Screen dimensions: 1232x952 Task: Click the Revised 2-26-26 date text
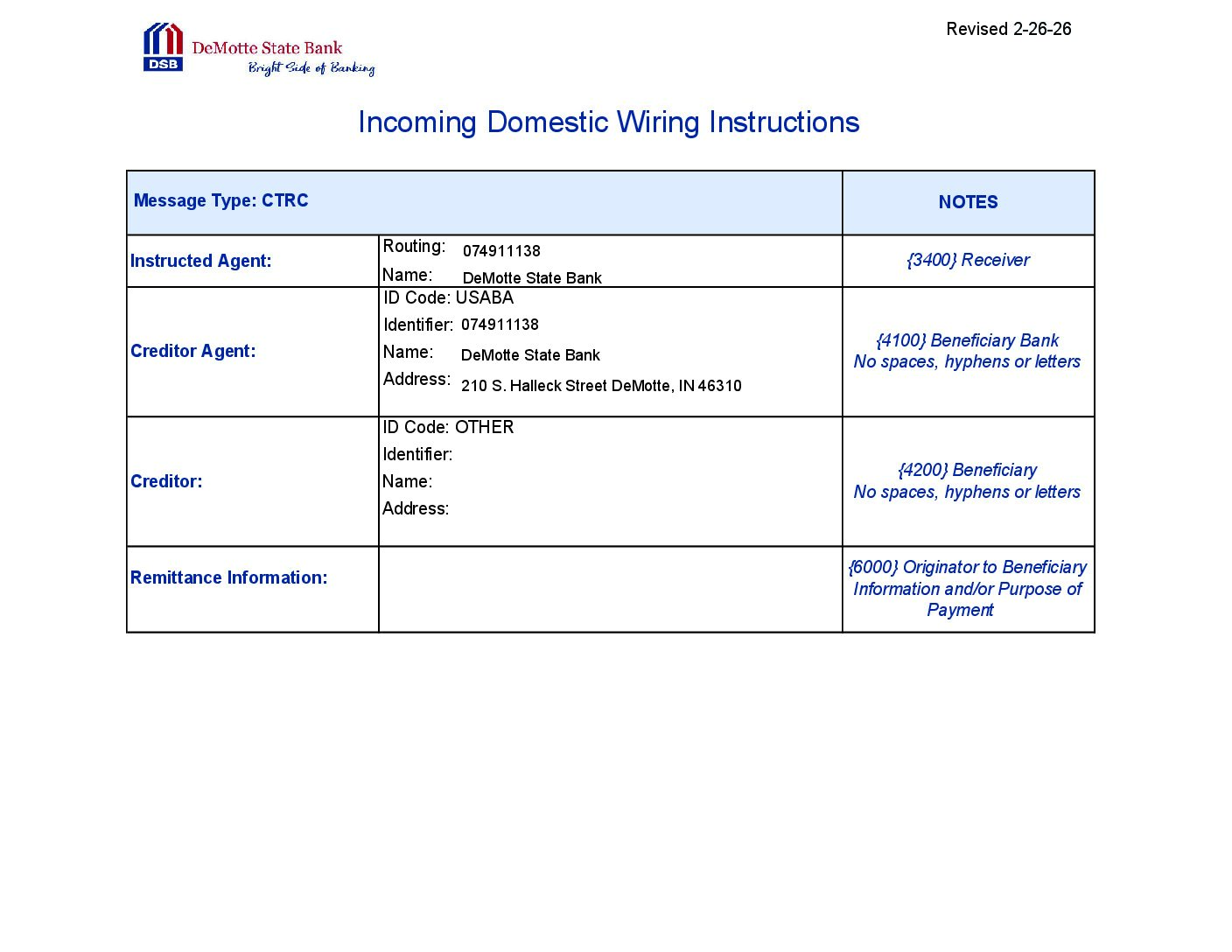click(1008, 29)
